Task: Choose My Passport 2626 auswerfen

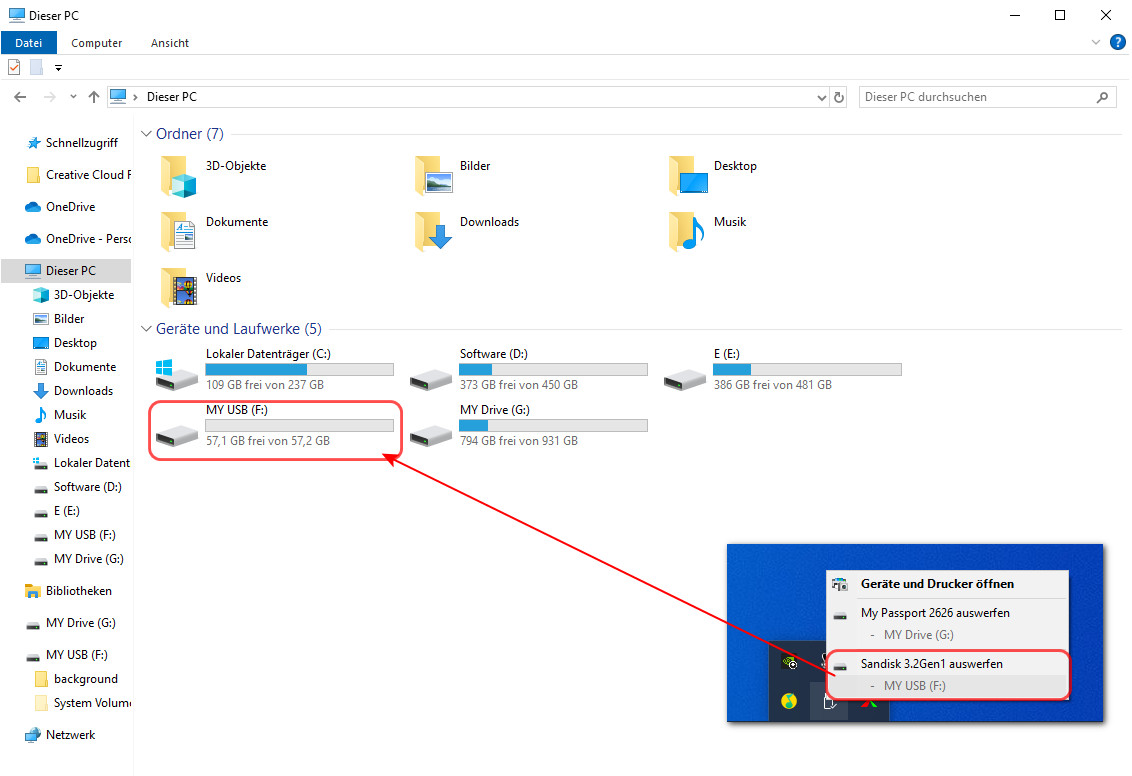Action: (x=947, y=613)
